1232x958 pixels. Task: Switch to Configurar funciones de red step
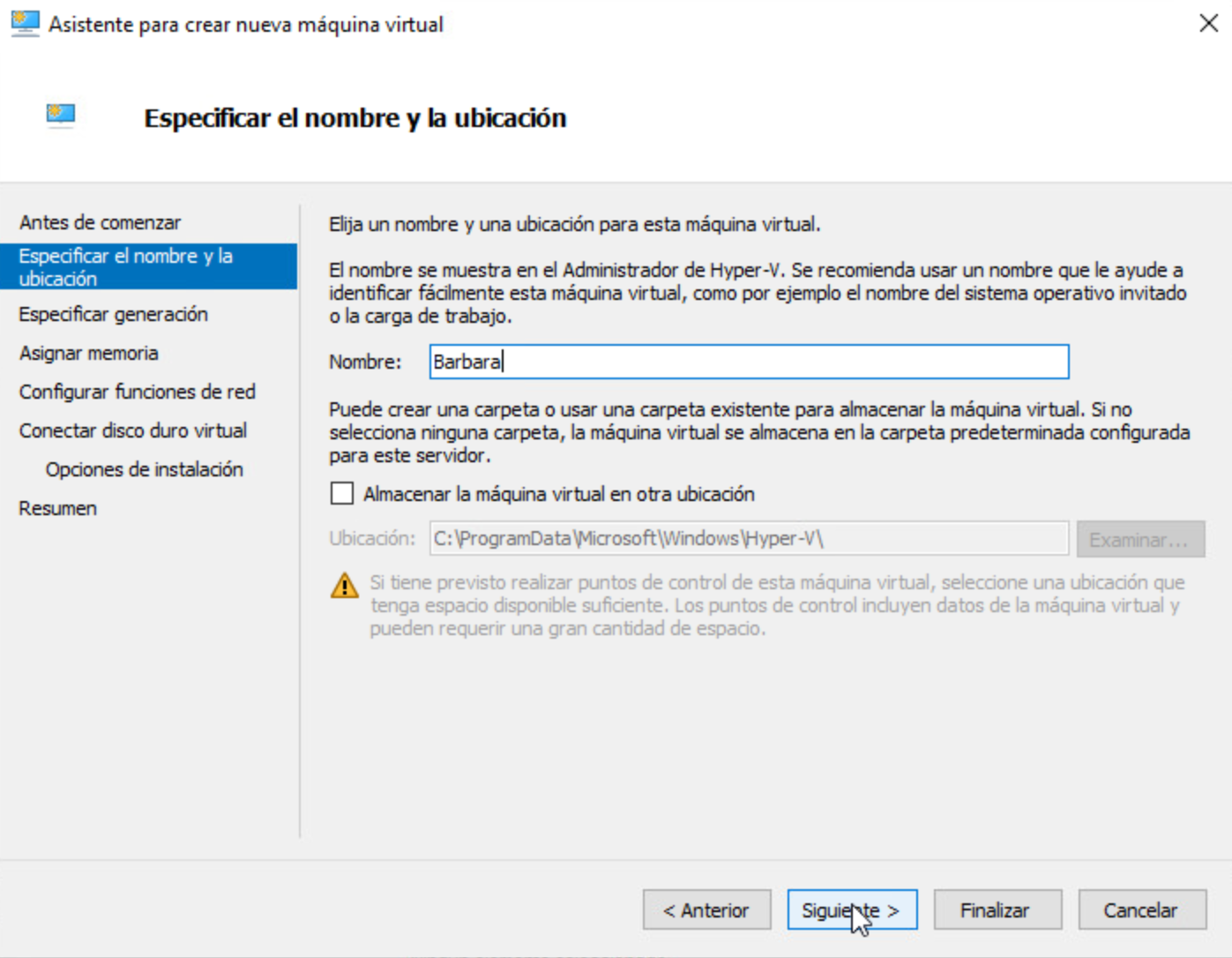click(x=137, y=392)
